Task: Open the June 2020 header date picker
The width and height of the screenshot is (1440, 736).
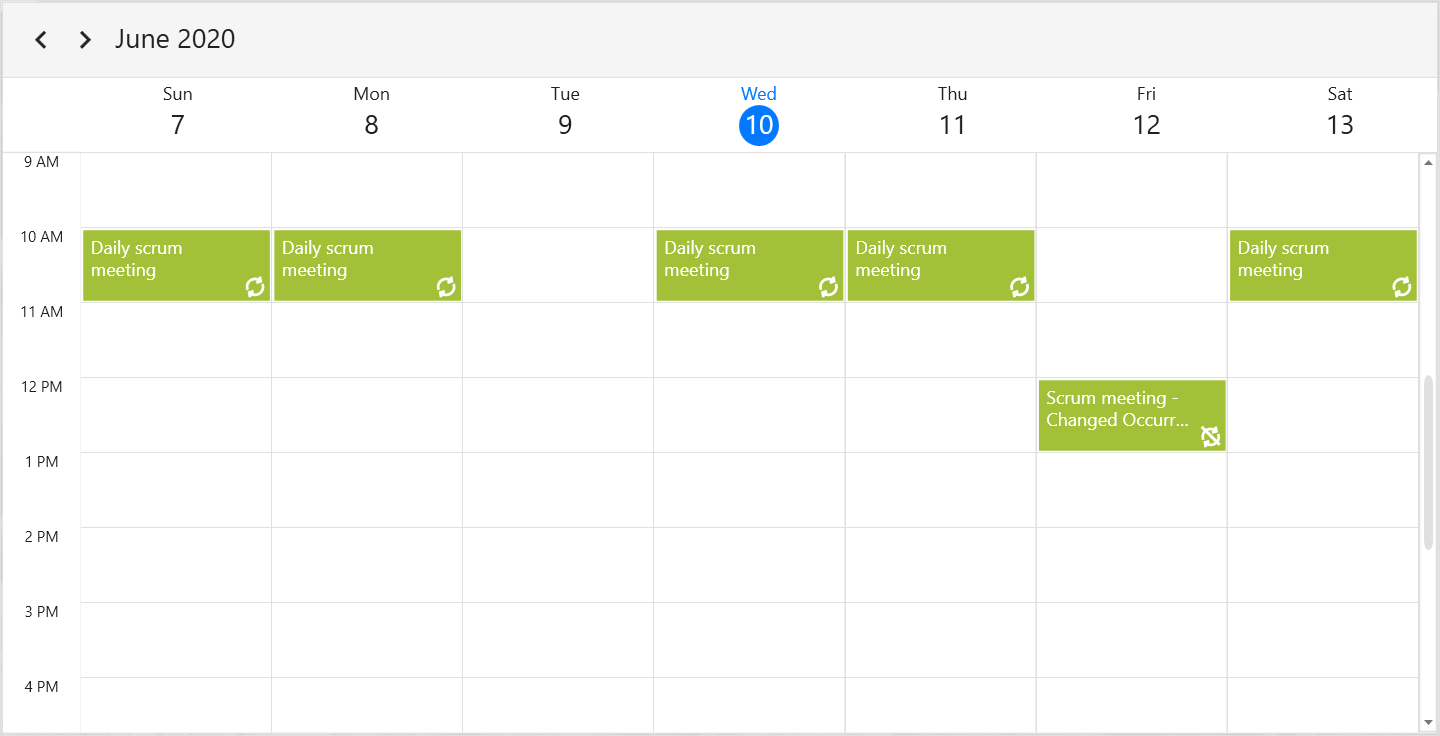Action: (175, 39)
